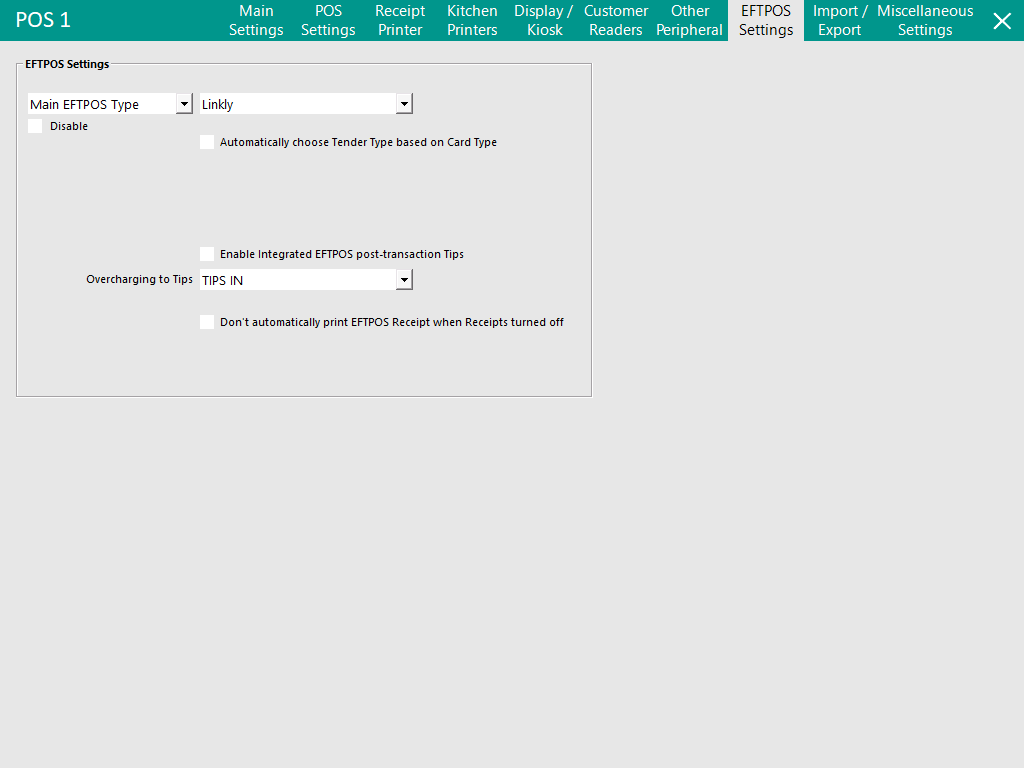Enable Integrated EFTPOS post-transaction Tips
Screen dimensions: 1024x768
tap(207, 254)
